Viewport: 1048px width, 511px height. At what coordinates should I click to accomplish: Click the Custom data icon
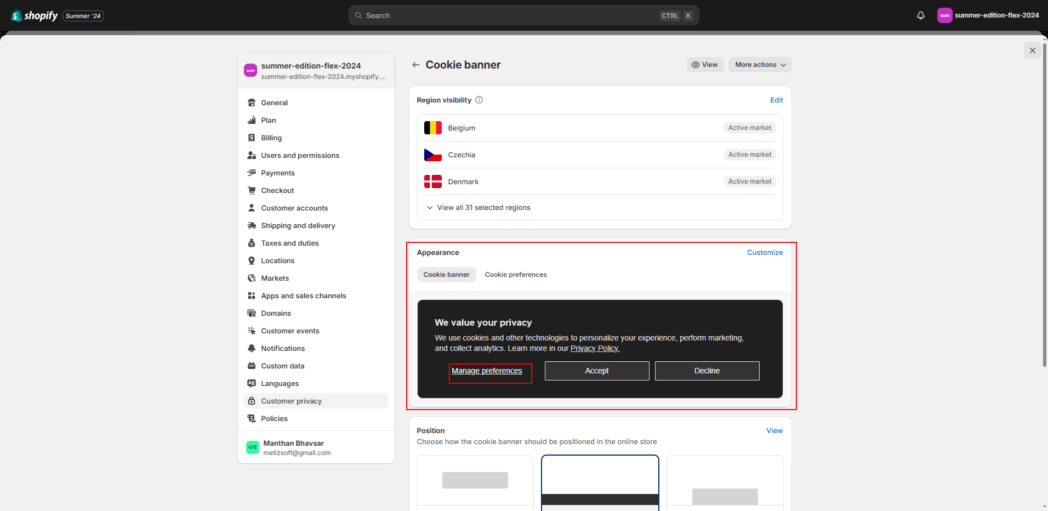[x=251, y=366]
